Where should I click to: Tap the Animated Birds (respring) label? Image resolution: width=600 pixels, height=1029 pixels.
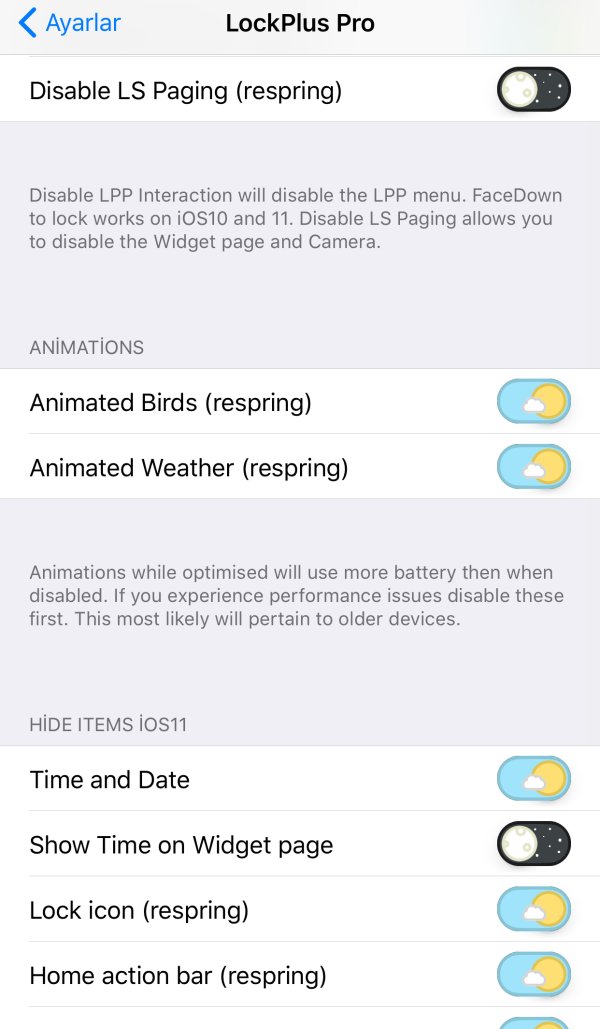171,403
